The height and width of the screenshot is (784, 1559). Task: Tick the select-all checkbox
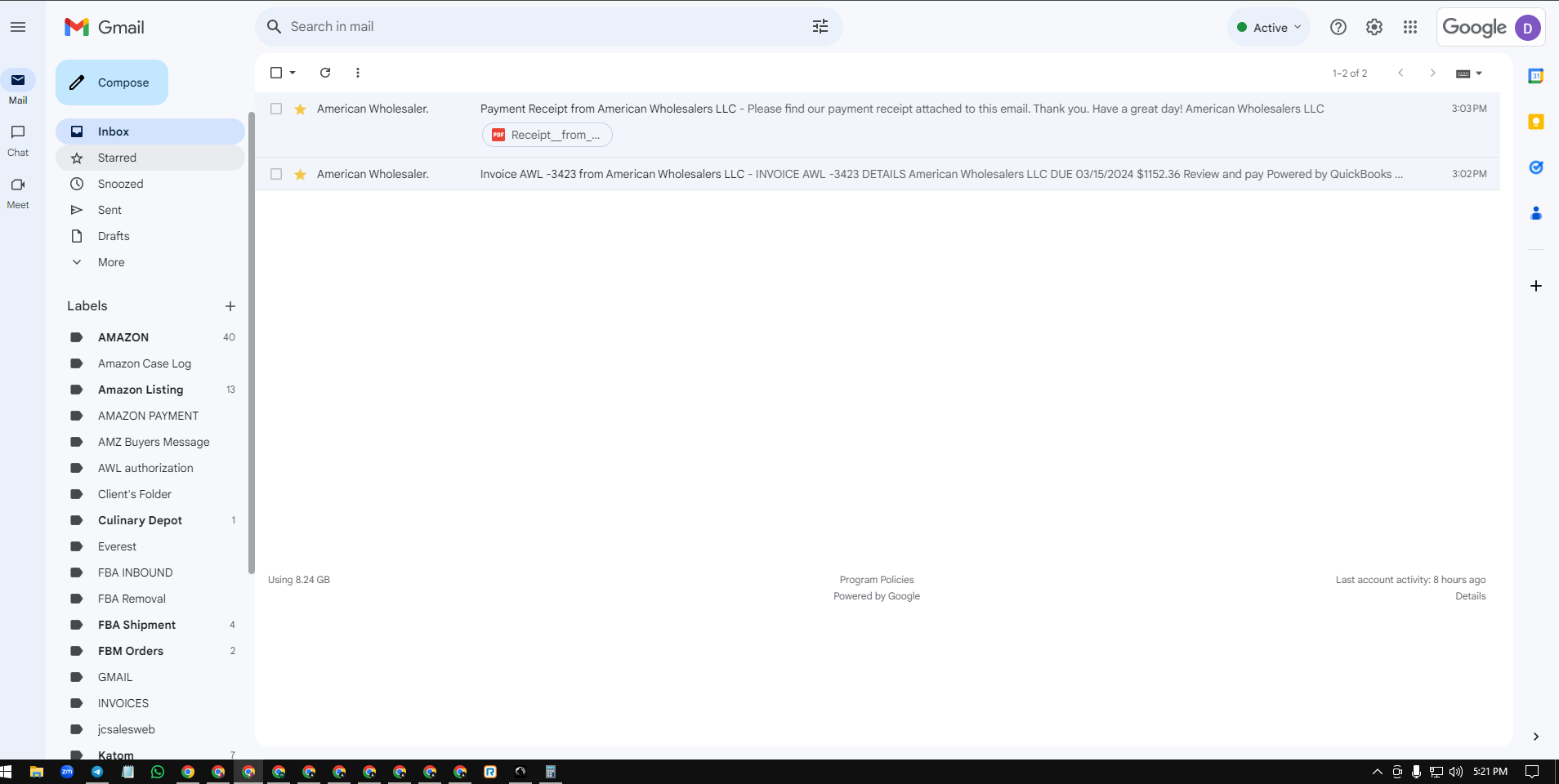click(276, 73)
